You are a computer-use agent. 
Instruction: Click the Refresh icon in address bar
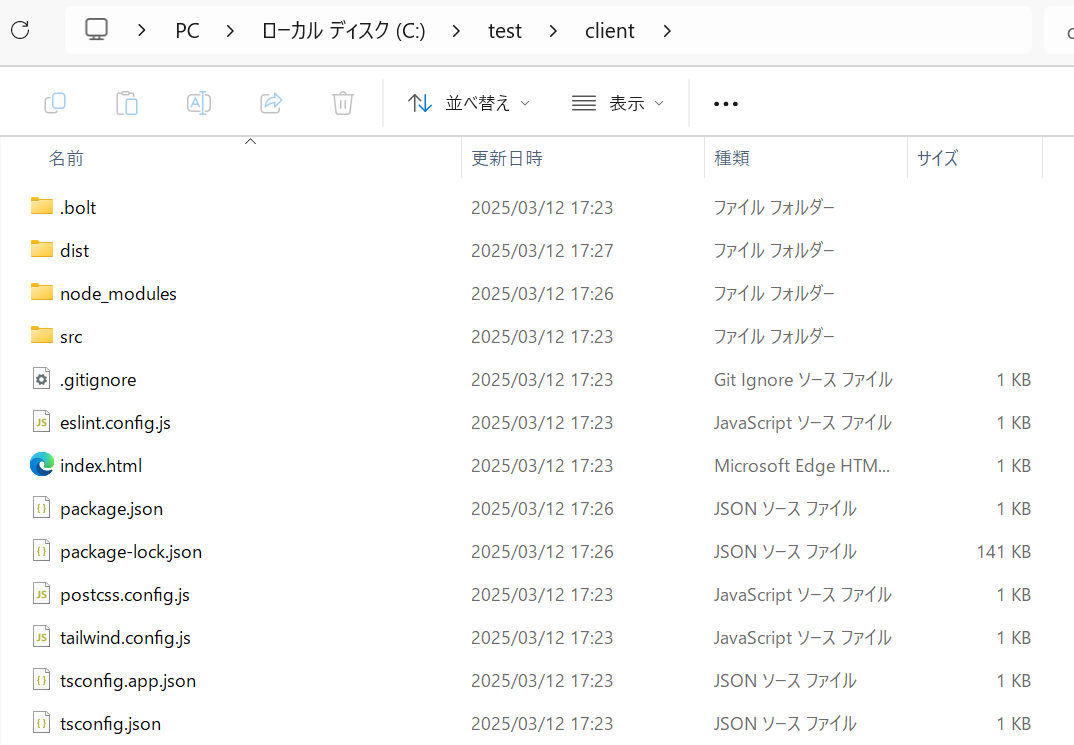point(20,30)
